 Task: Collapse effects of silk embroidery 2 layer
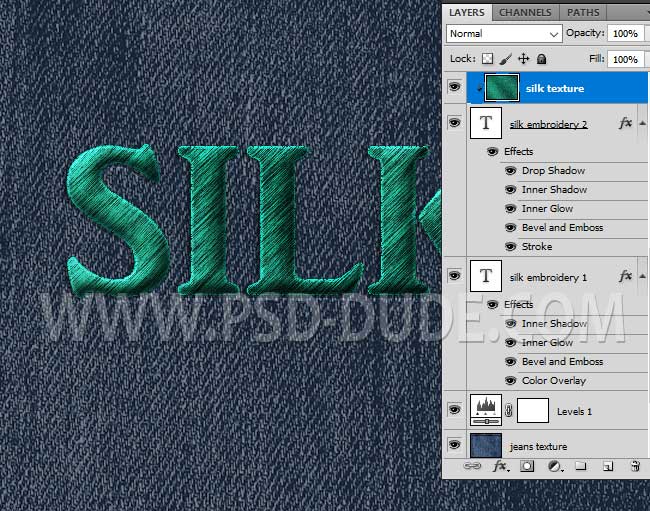[643, 123]
